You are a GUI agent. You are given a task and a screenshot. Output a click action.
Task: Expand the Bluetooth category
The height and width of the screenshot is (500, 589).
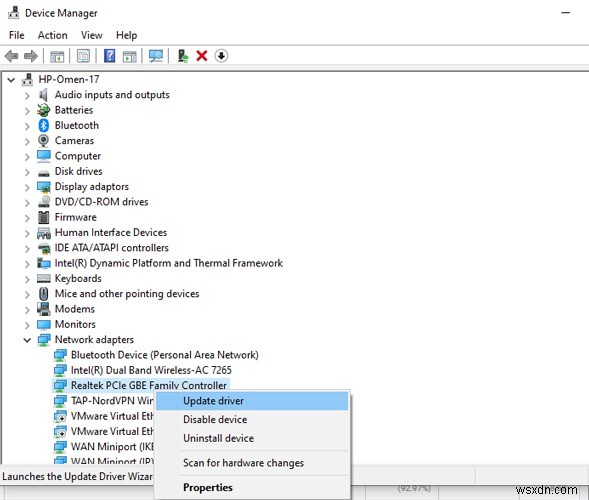click(x=27, y=126)
